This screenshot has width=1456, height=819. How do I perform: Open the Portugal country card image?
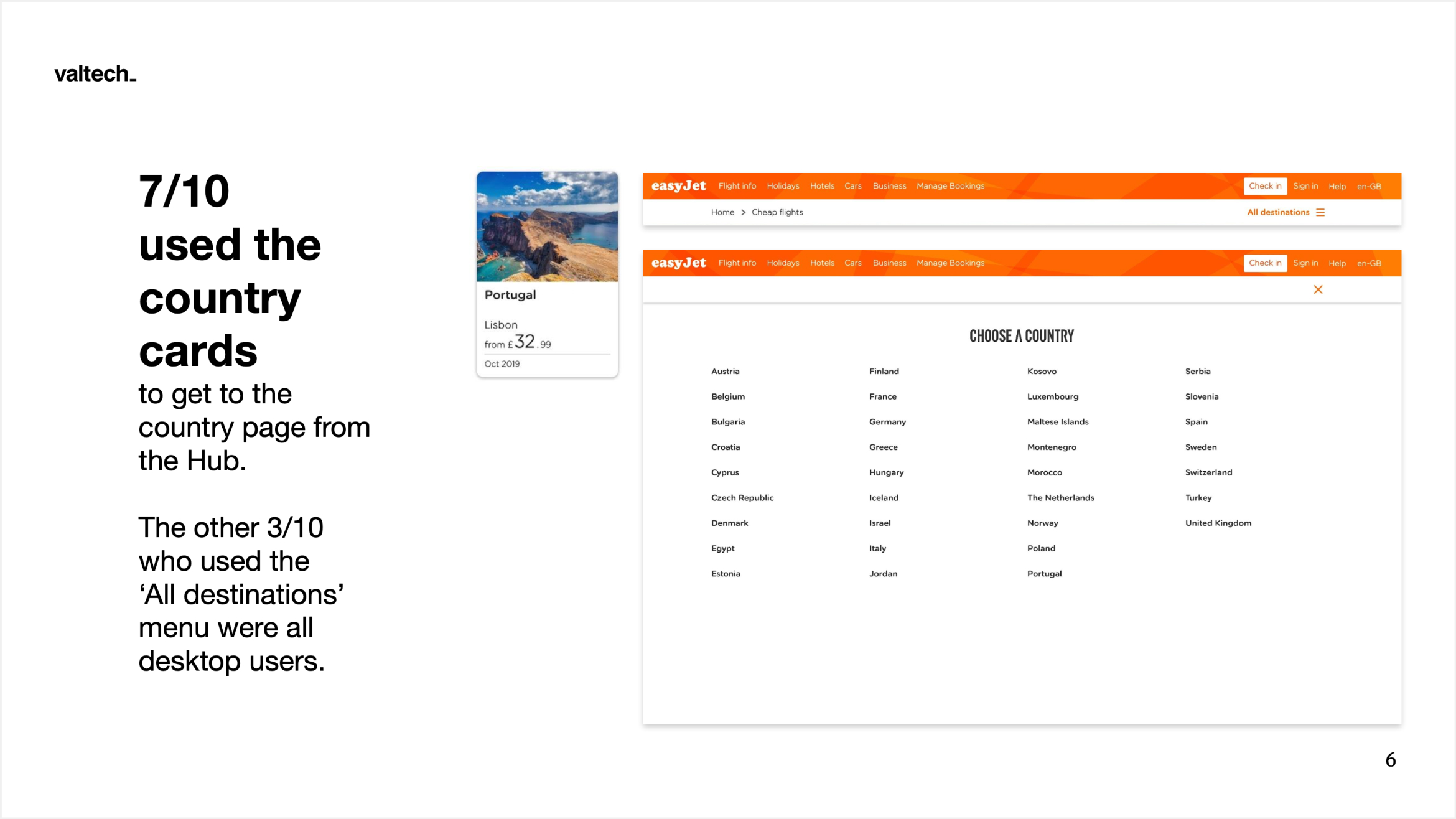tap(548, 227)
